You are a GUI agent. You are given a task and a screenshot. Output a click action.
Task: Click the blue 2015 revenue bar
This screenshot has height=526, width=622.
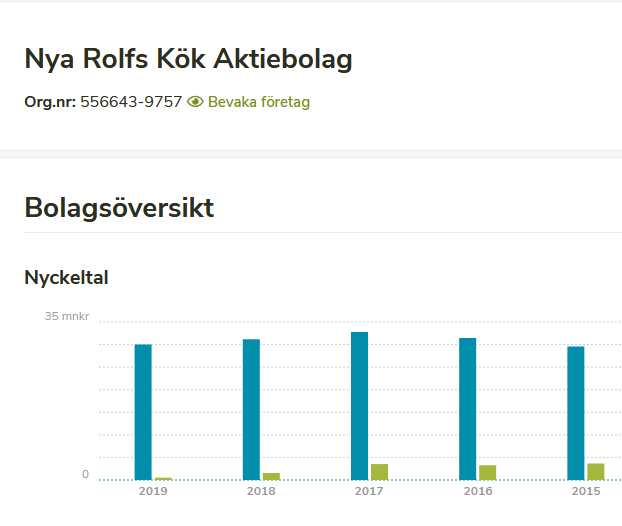[x=576, y=413]
